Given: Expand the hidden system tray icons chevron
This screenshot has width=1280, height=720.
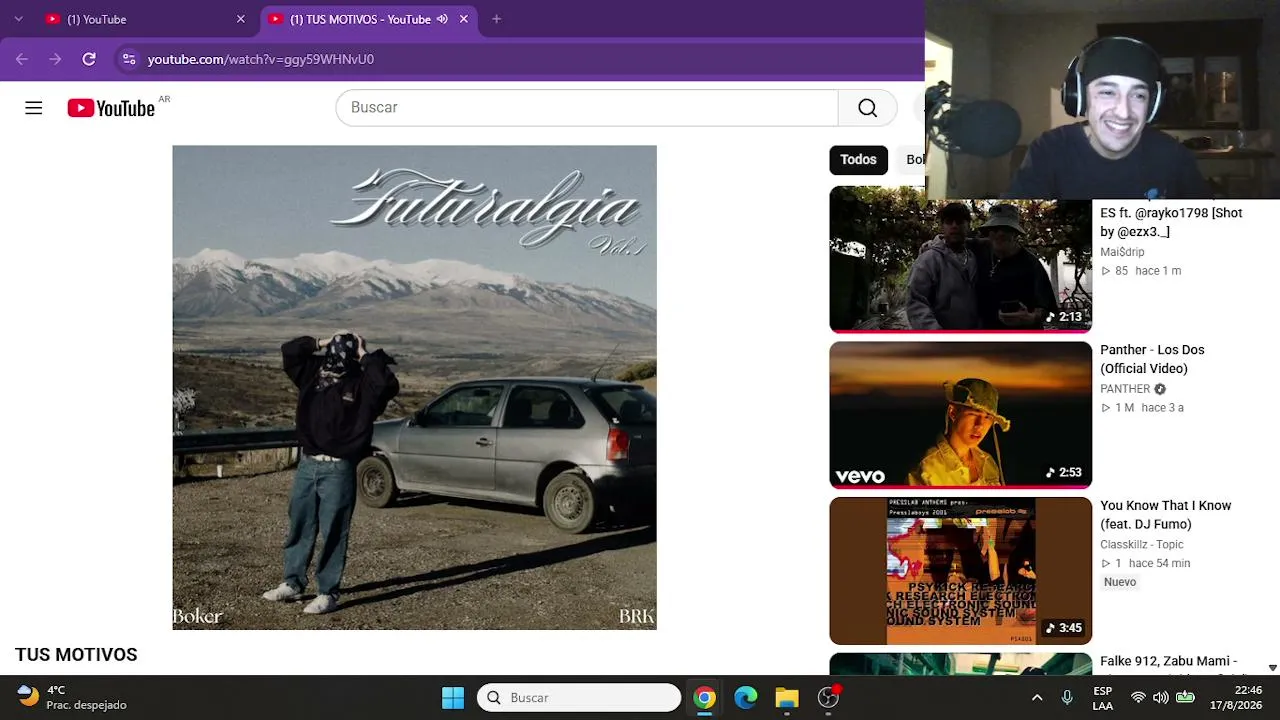Looking at the screenshot, I should [x=1037, y=698].
